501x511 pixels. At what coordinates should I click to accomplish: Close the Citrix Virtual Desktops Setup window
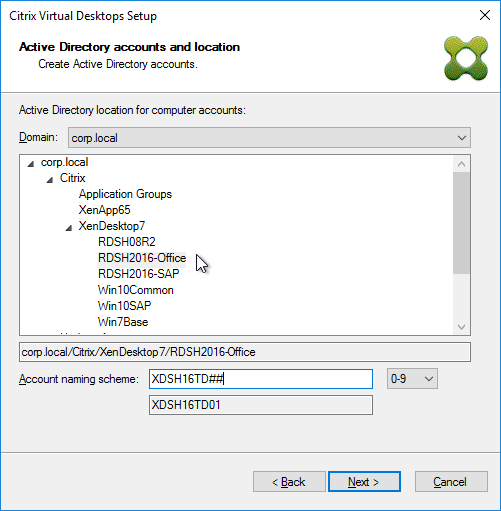pyautogui.click(x=485, y=15)
